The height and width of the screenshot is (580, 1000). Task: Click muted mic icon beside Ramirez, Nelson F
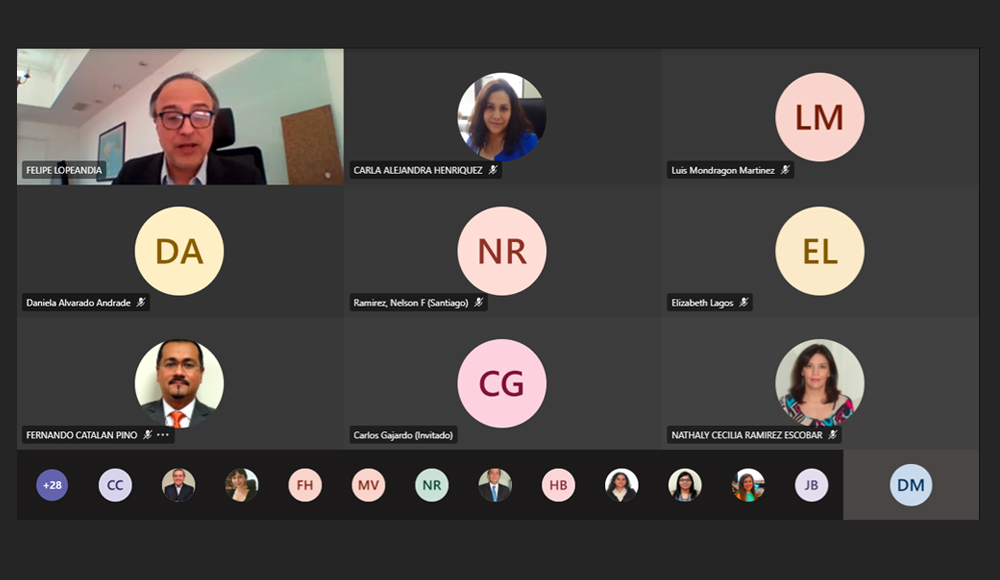(479, 302)
